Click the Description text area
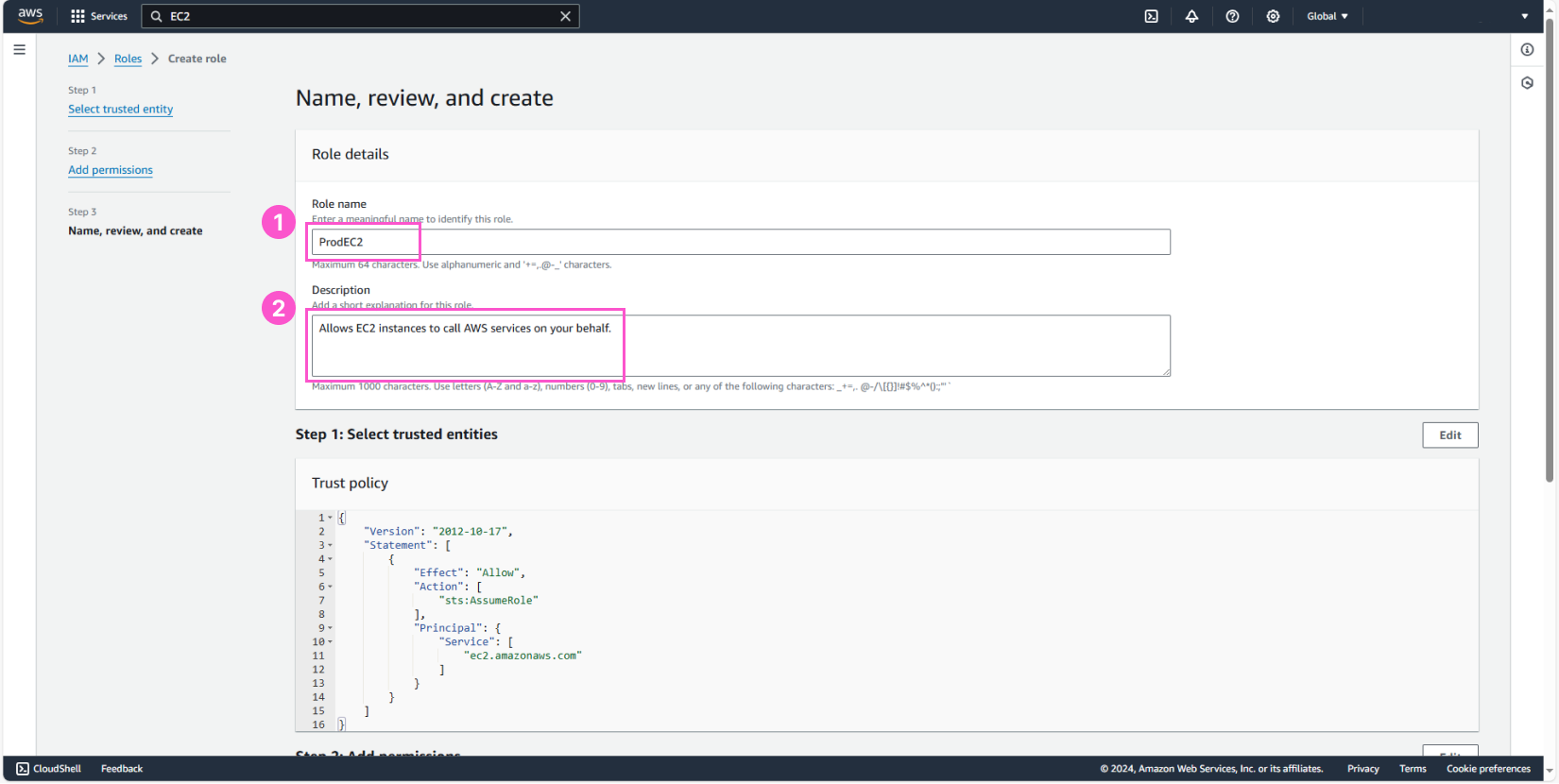1559x784 pixels. (741, 346)
